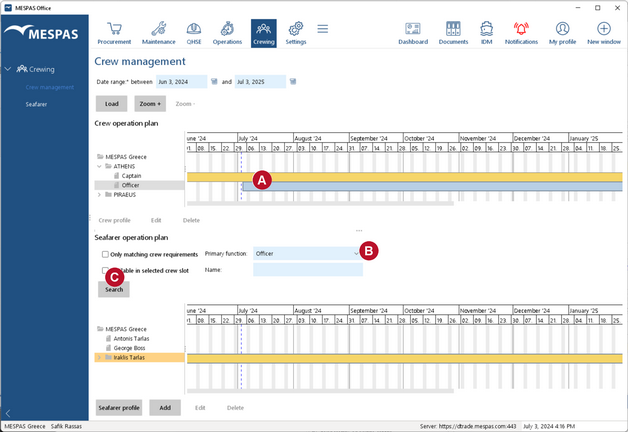Open the Documents binder icon
This screenshot has height=432, width=628.
click(453, 33)
